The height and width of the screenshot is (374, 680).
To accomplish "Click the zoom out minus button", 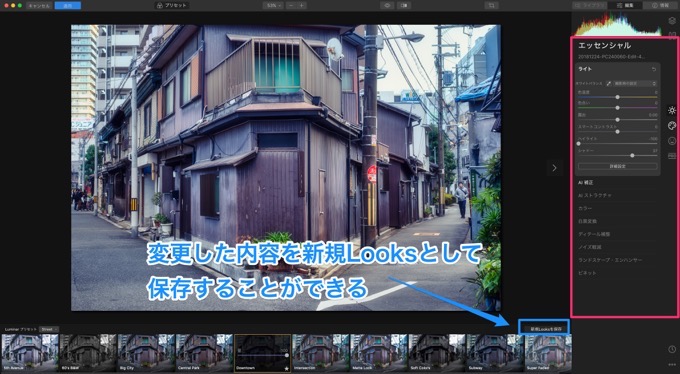I will pyautogui.click(x=291, y=6).
